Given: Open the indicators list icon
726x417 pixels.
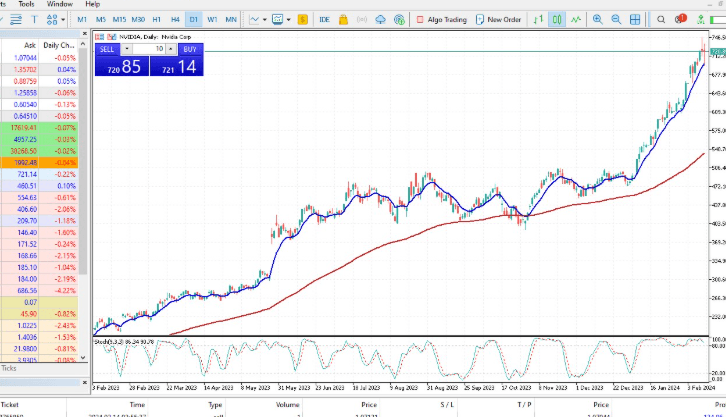Looking at the screenshot, I should pos(254,19).
